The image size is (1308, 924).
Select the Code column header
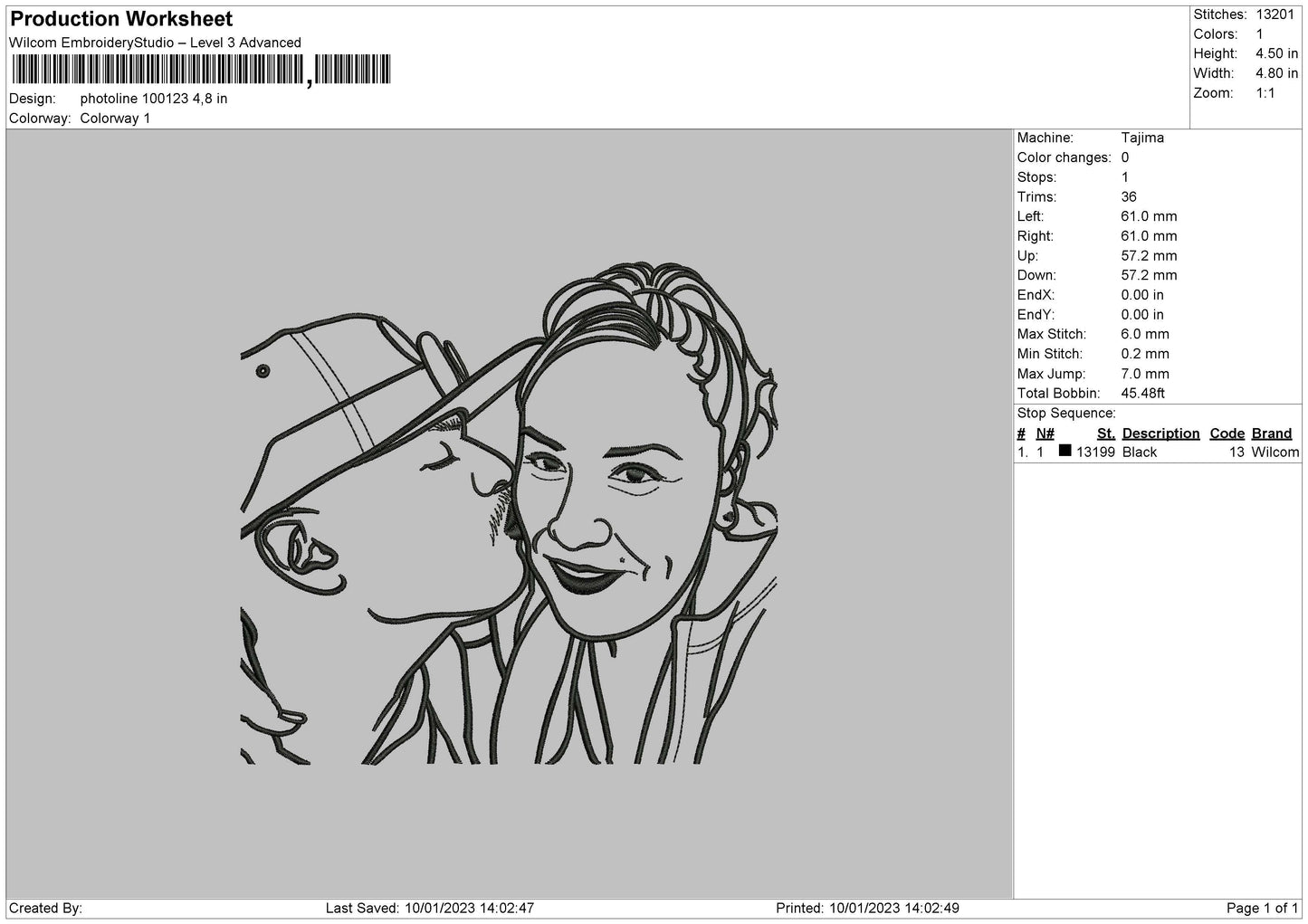(1227, 433)
